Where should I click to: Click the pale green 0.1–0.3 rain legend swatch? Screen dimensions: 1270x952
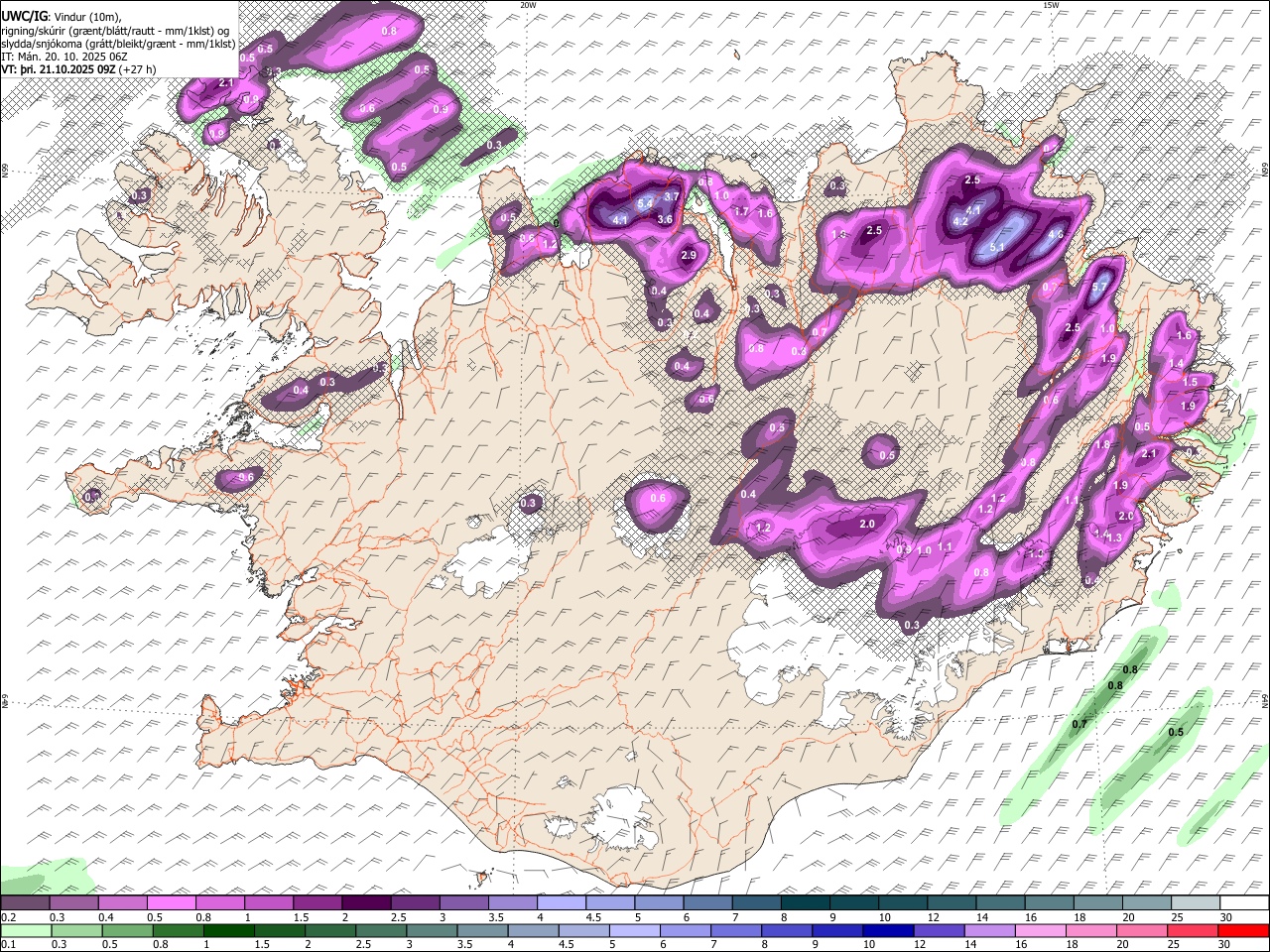[26, 930]
